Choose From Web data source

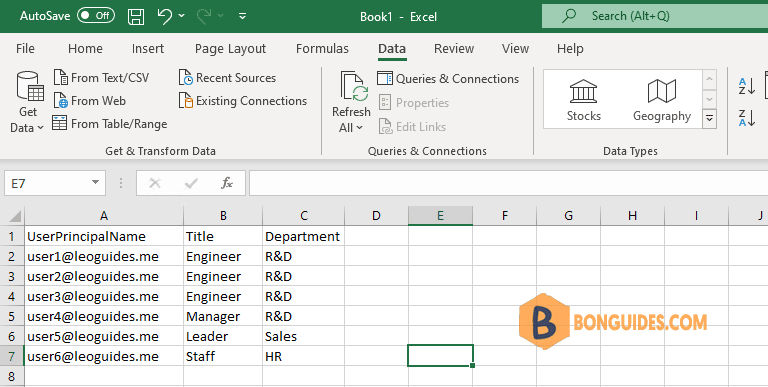(90, 101)
